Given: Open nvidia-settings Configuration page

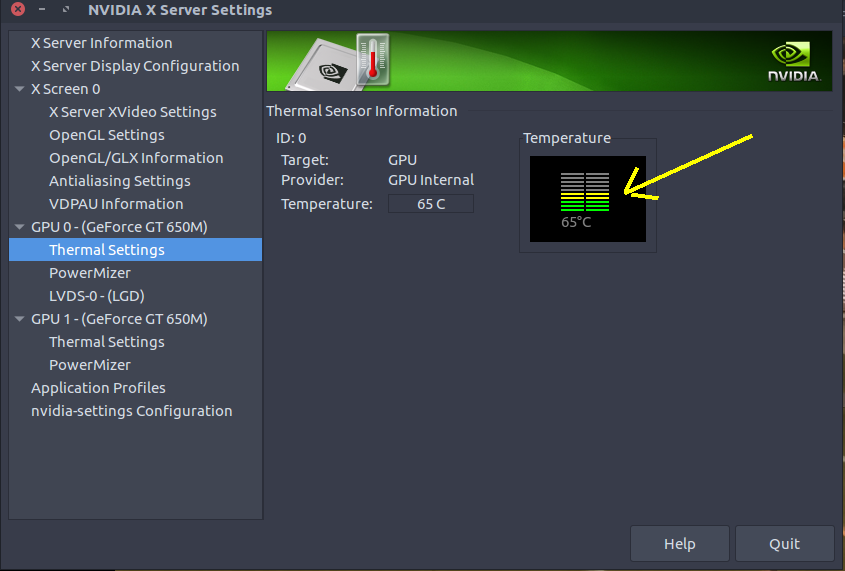Looking at the screenshot, I should tap(131, 411).
